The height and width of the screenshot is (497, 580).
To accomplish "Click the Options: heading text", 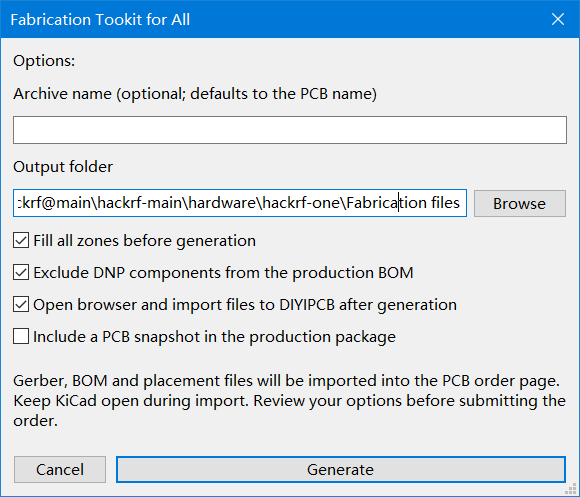I will click(44, 61).
